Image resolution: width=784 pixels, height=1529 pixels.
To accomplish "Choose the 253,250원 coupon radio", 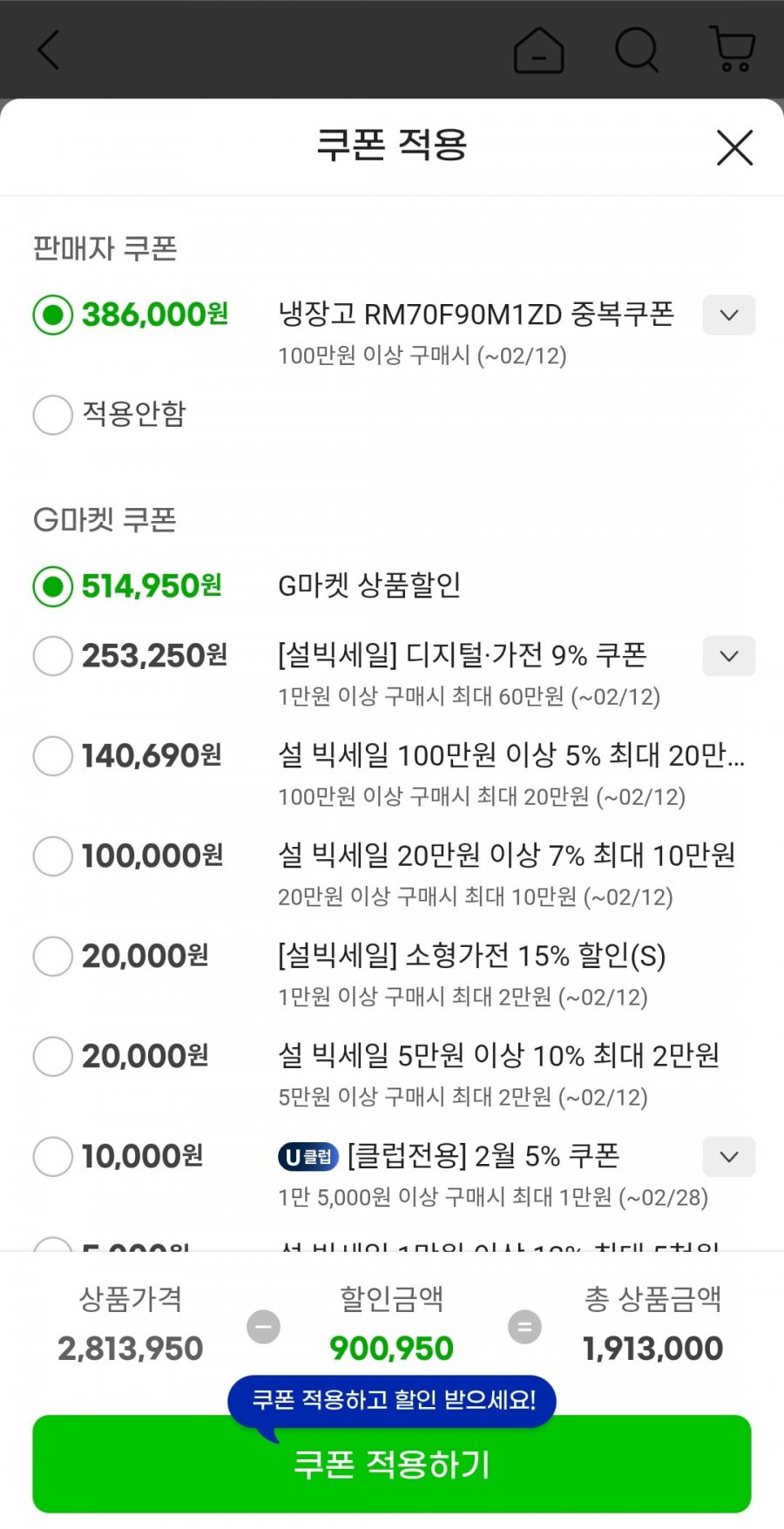I will coord(52,655).
